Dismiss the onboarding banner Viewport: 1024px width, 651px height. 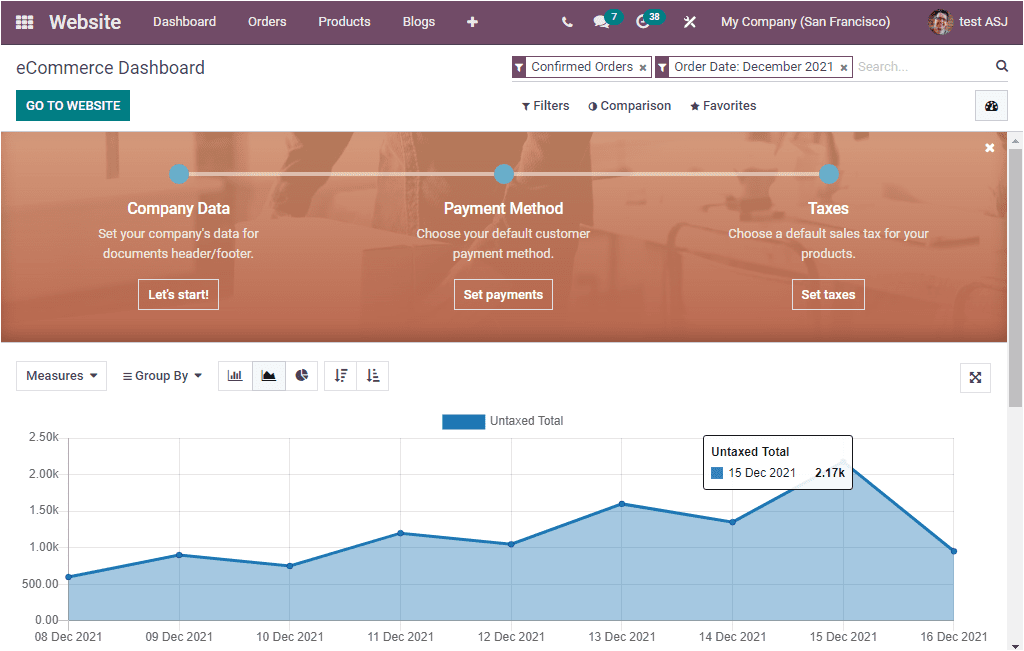point(989,147)
